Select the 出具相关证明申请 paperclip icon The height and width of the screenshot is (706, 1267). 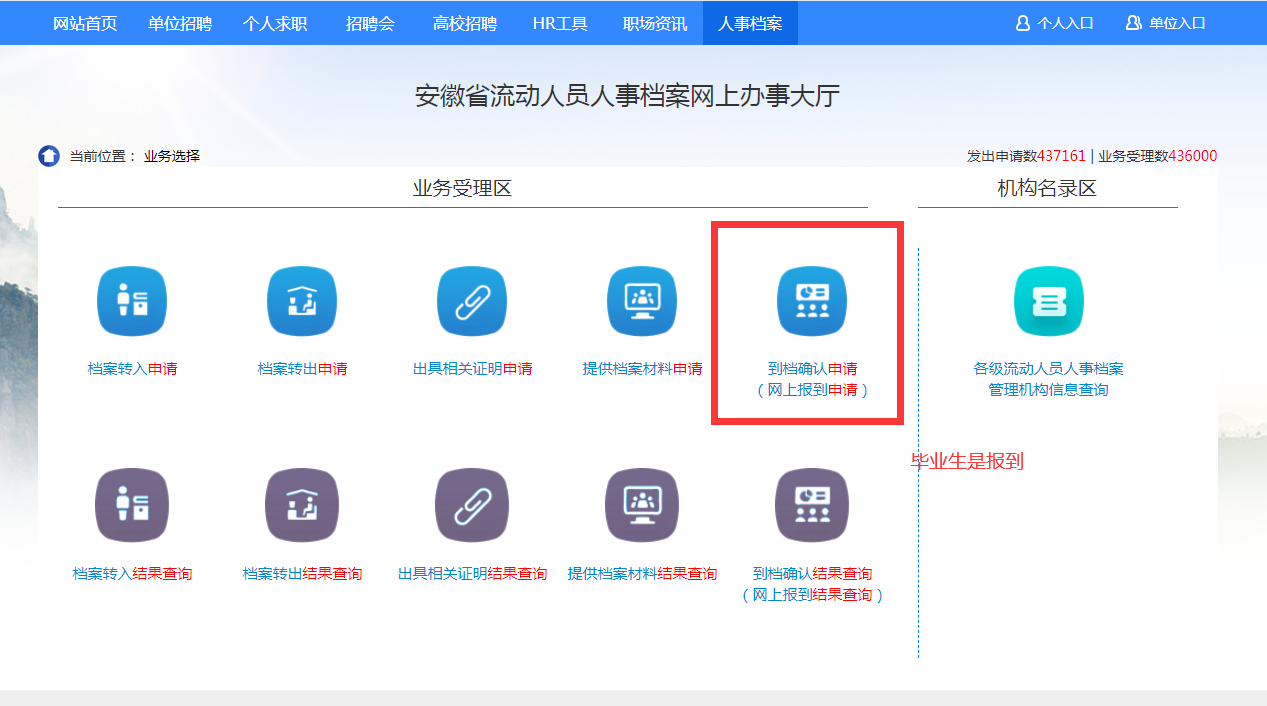tap(472, 301)
